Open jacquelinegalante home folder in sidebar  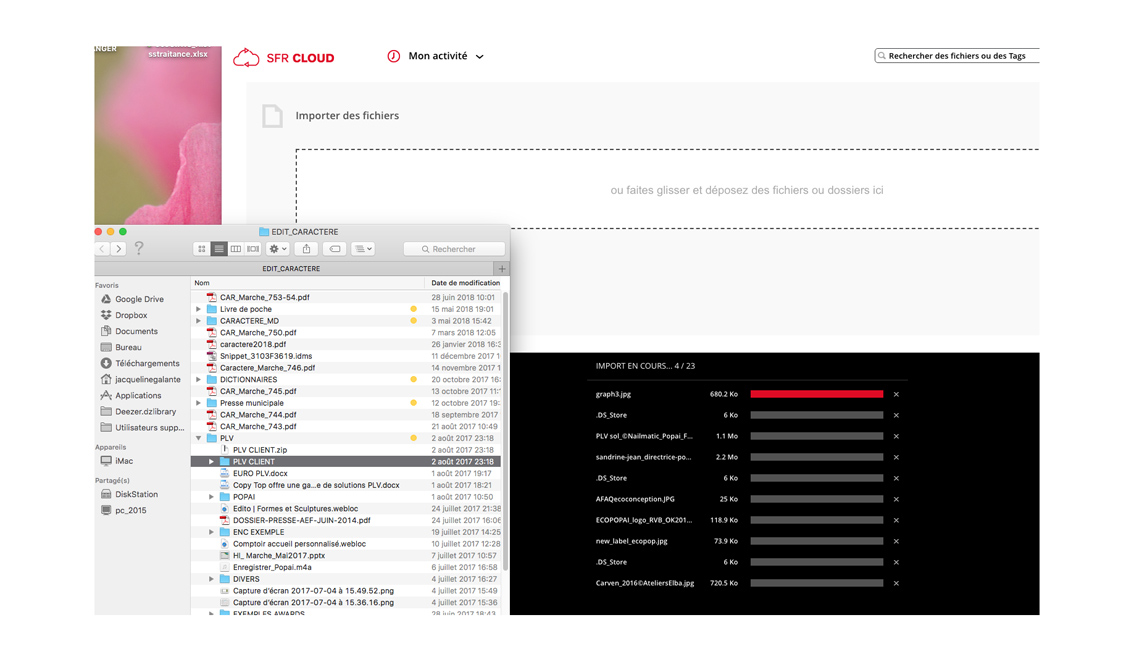point(141,379)
